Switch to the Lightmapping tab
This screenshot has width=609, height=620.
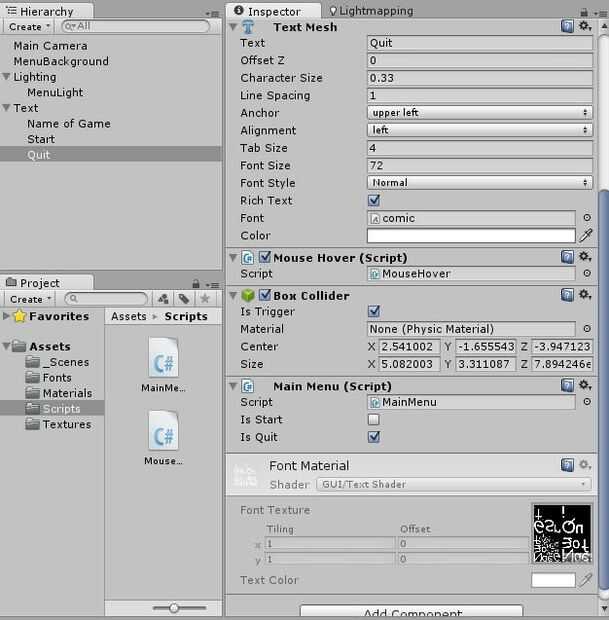[371, 11]
